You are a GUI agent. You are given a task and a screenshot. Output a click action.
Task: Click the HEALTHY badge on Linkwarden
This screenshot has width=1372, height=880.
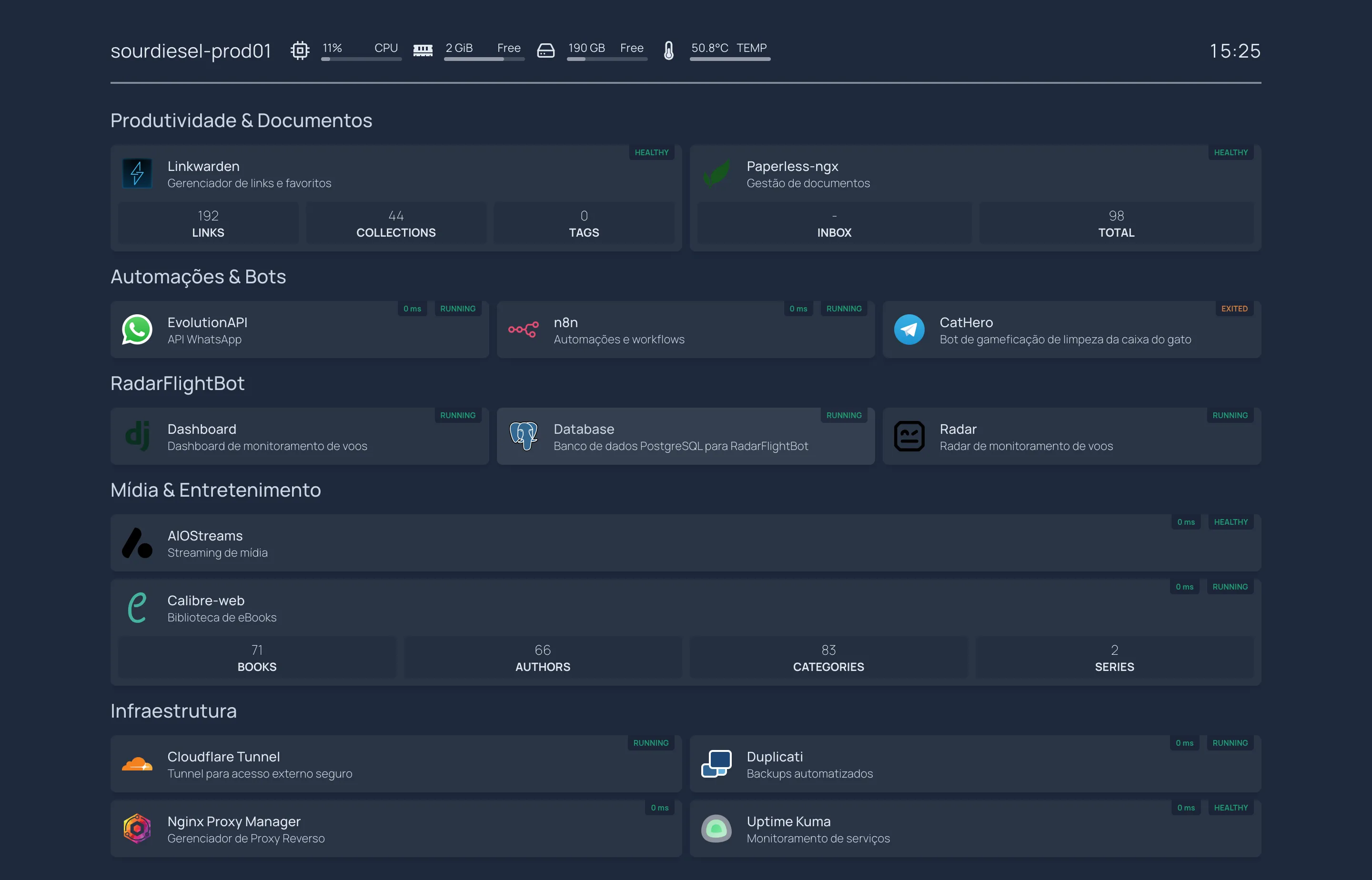[652, 152]
